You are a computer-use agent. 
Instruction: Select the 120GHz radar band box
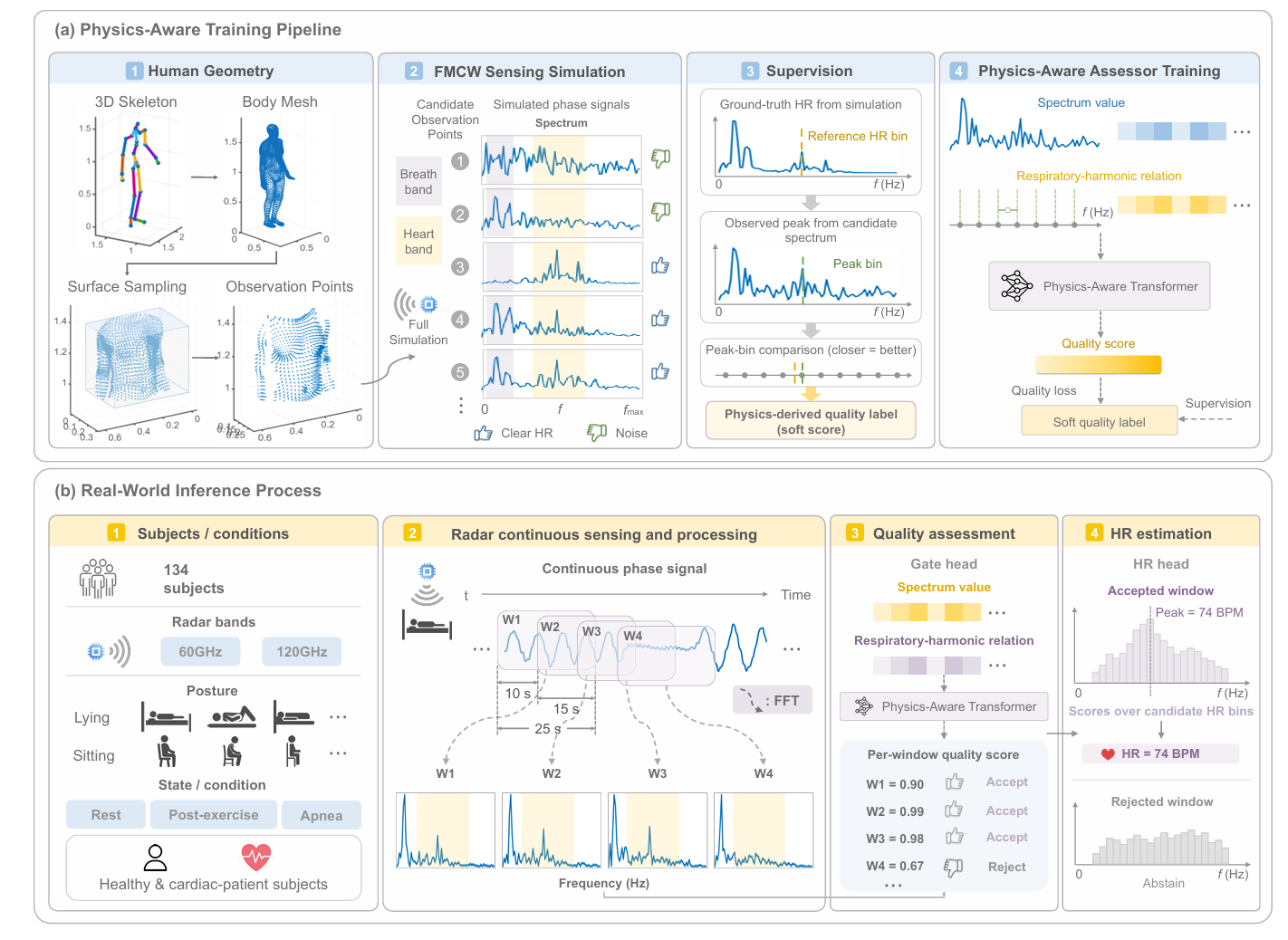point(302,652)
